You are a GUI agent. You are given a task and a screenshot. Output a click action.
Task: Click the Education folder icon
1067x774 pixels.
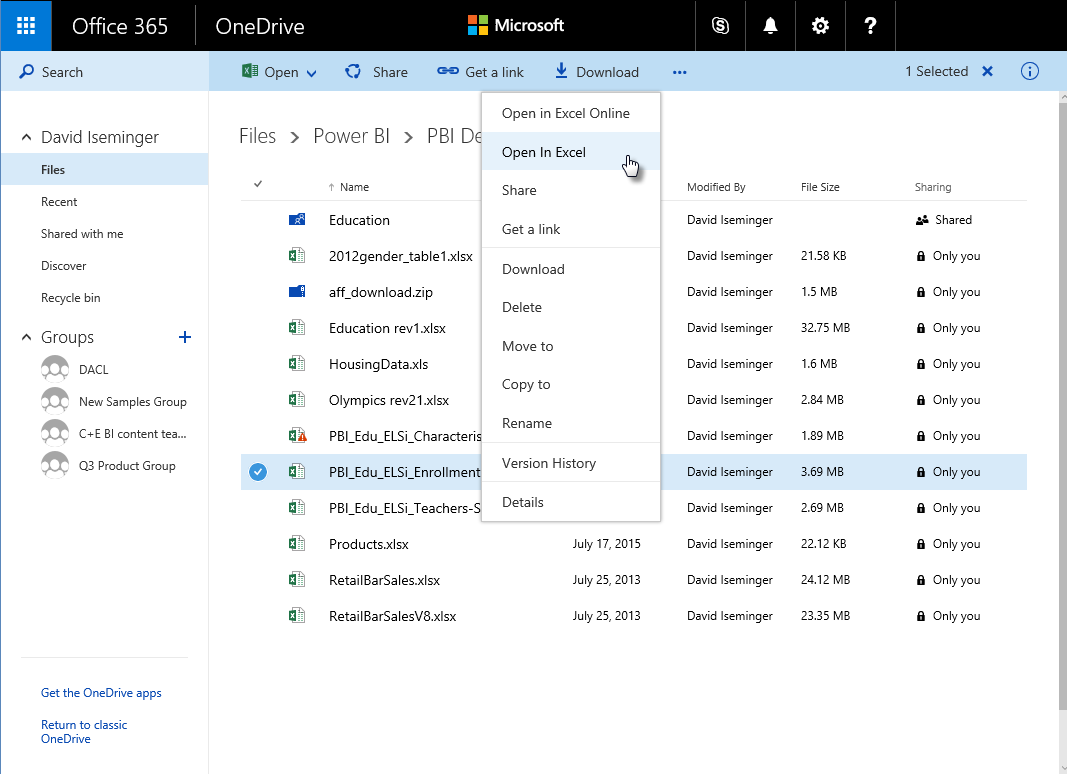(297, 220)
